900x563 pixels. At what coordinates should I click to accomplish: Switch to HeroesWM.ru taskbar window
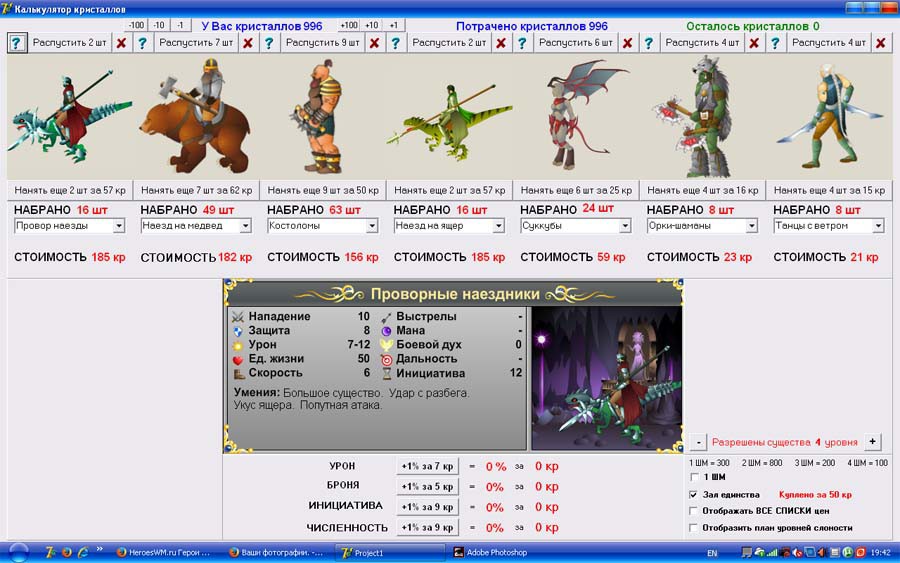[x=163, y=553]
